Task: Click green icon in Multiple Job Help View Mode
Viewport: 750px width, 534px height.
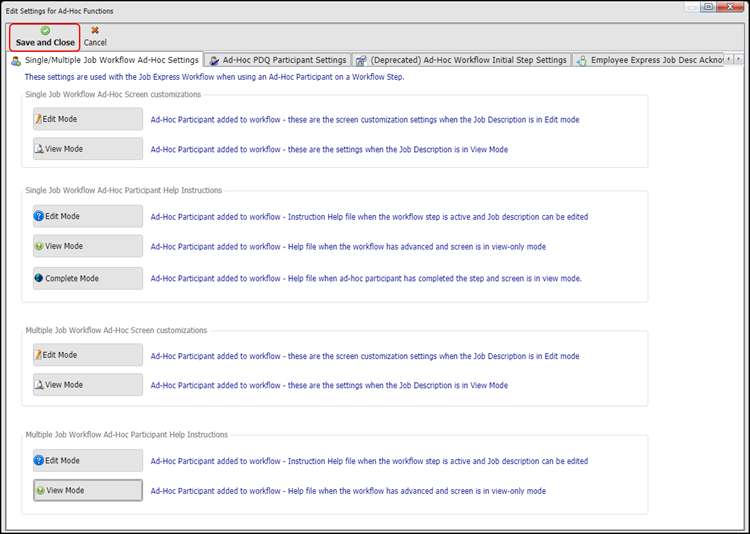Action: coord(41,490)
